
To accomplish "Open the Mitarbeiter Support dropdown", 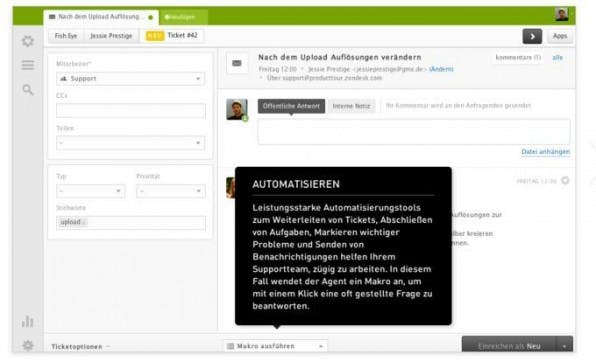I will 130,79.
